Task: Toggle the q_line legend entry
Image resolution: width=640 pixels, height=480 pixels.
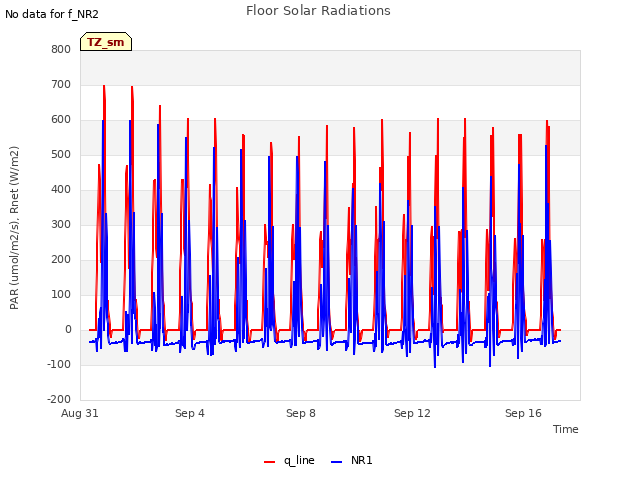Action: coord(289,460)
